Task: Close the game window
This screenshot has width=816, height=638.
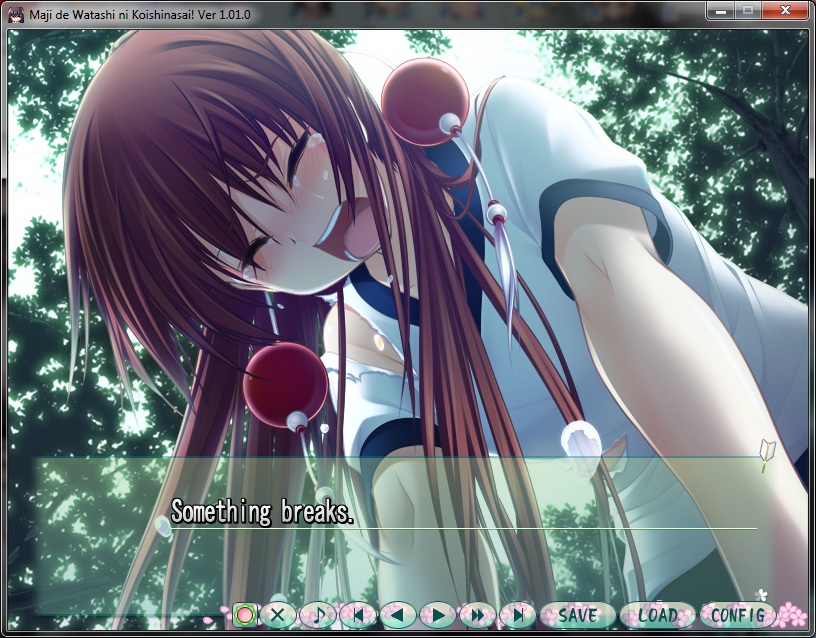Action: click(x=785, y=10)
